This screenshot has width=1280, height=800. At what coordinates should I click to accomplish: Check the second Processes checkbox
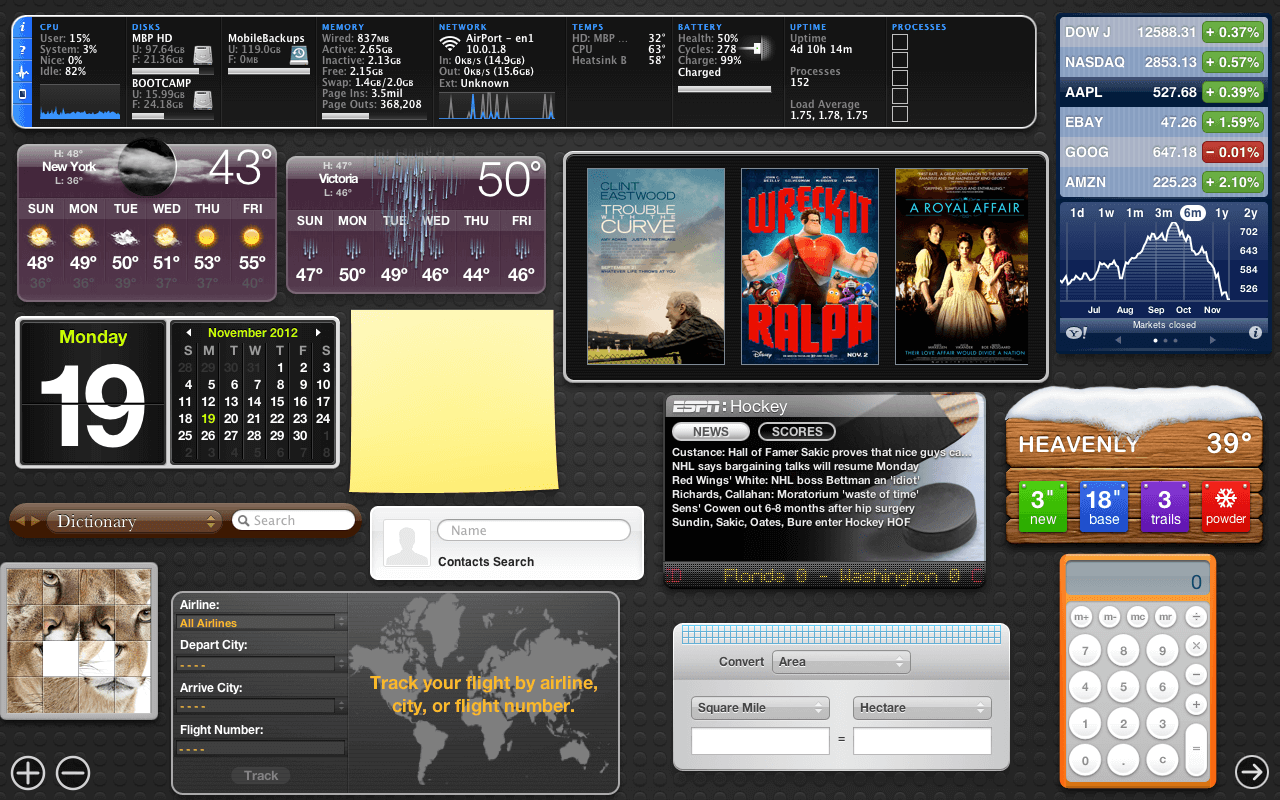900,60
